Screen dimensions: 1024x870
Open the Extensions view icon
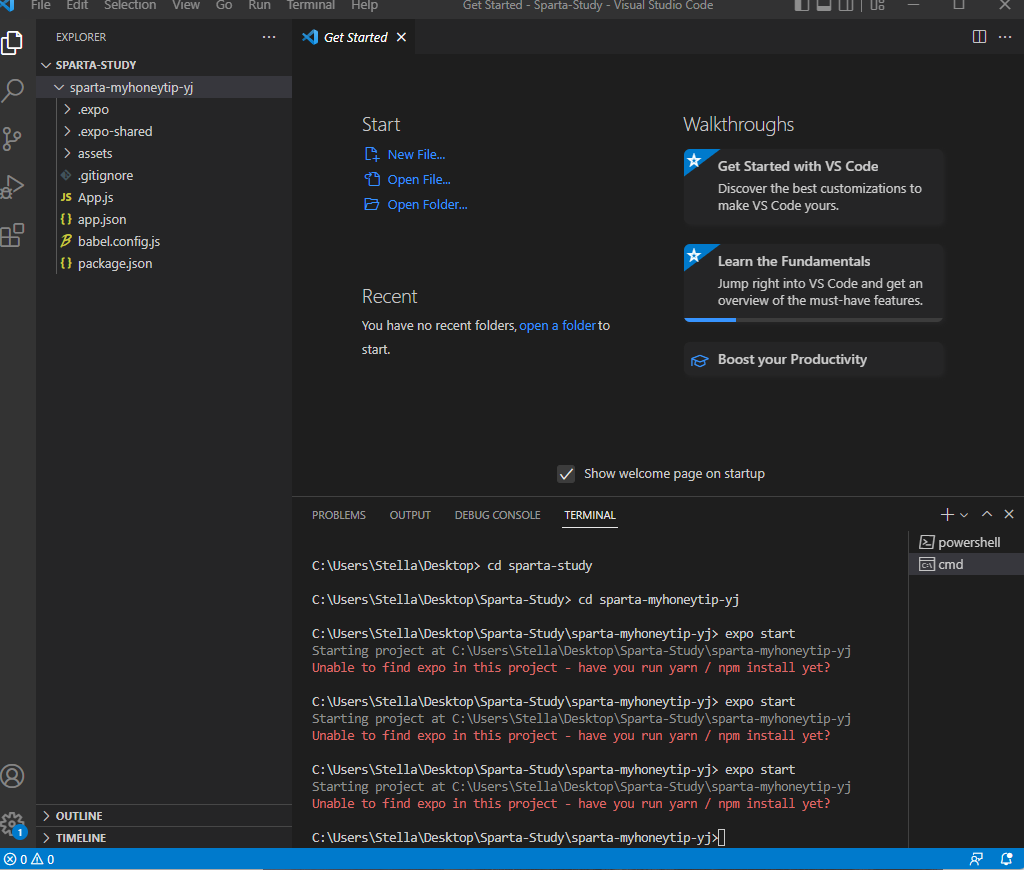click(12, 235)
